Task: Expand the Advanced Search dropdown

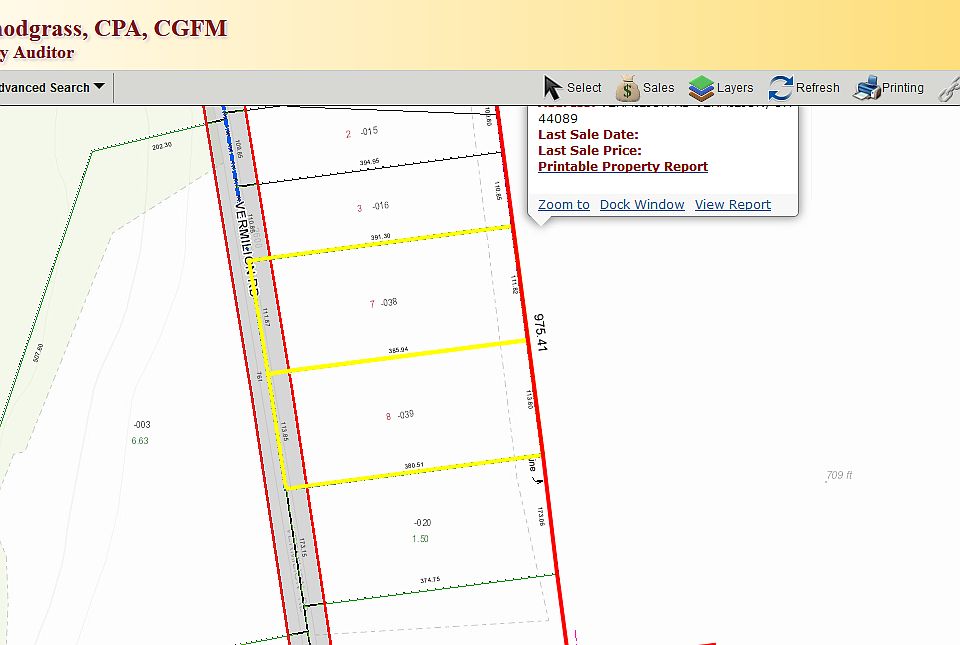Action: point(52,88)
